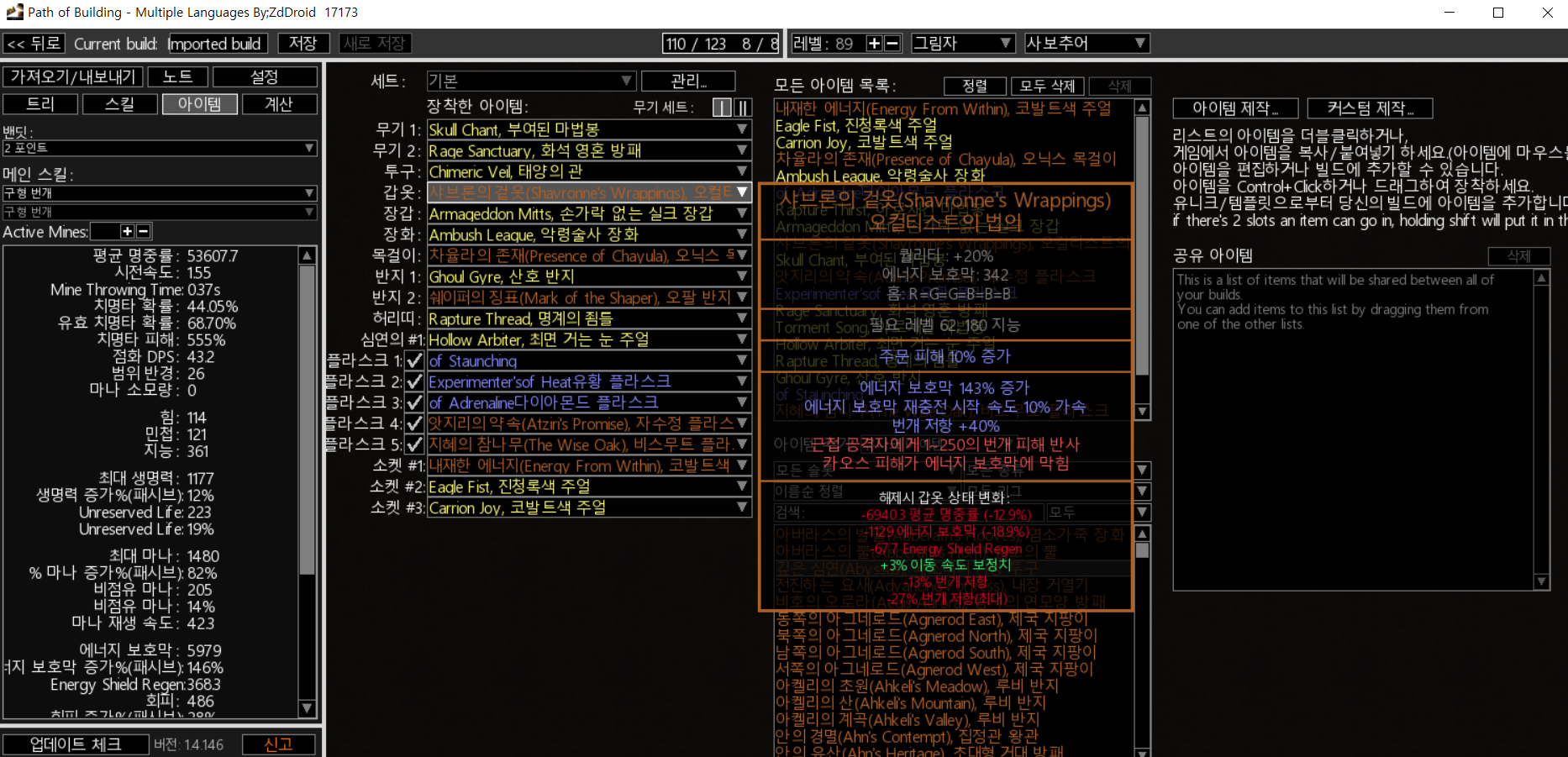Click all-items list scroll-down arrow

tap(1142, 412)
